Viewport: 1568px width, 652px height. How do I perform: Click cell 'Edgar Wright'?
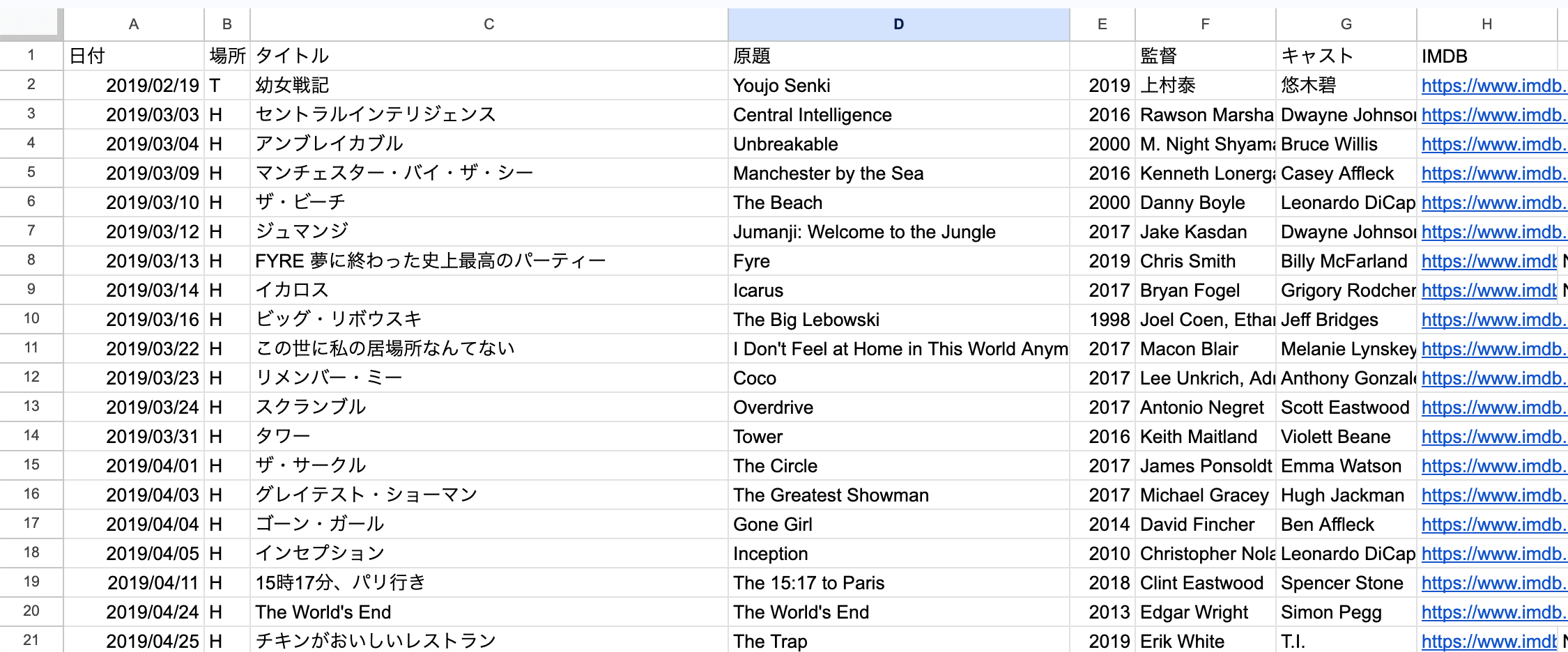click(x=1206, y=612)
